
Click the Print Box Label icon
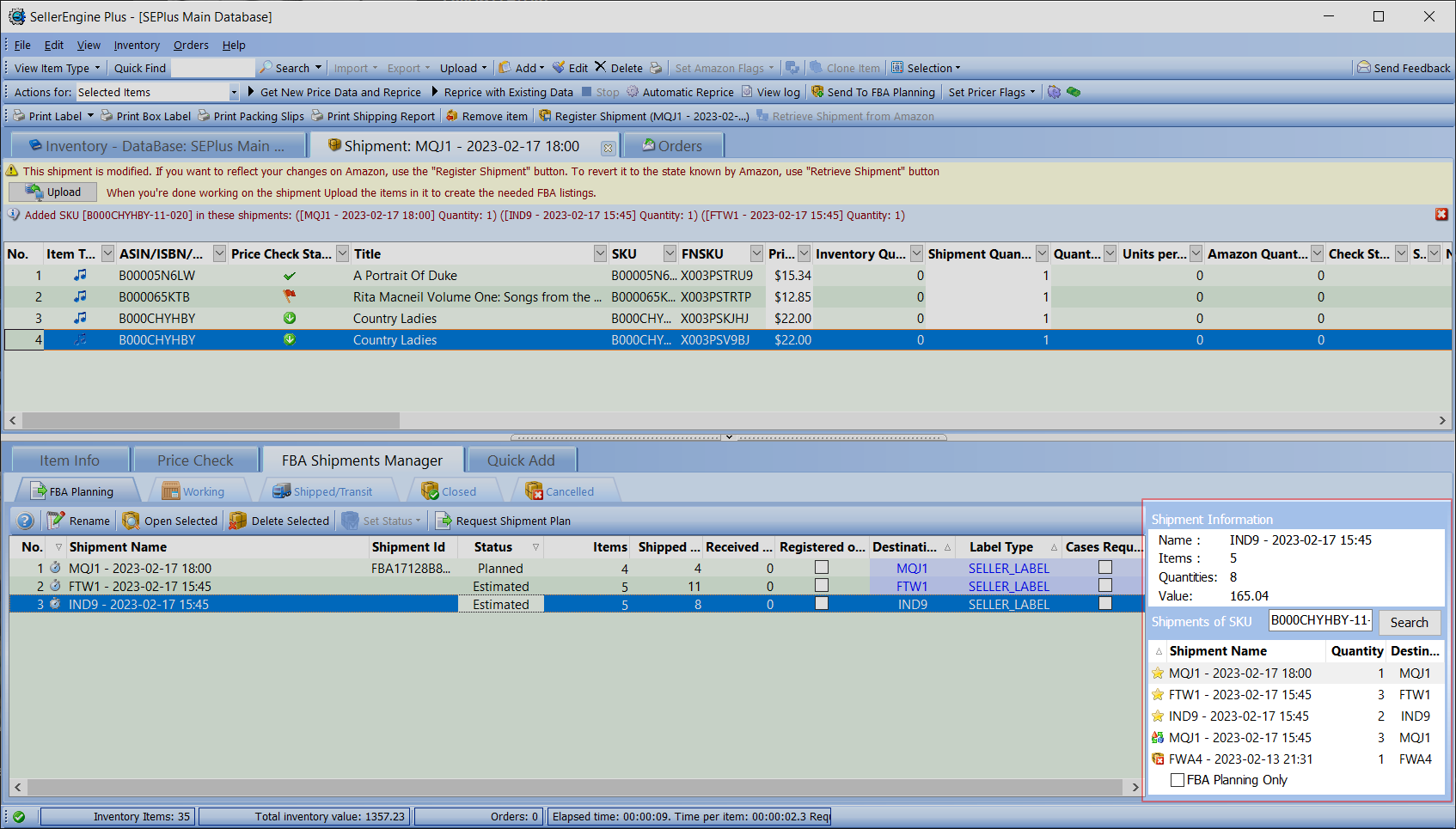point(107,116)
